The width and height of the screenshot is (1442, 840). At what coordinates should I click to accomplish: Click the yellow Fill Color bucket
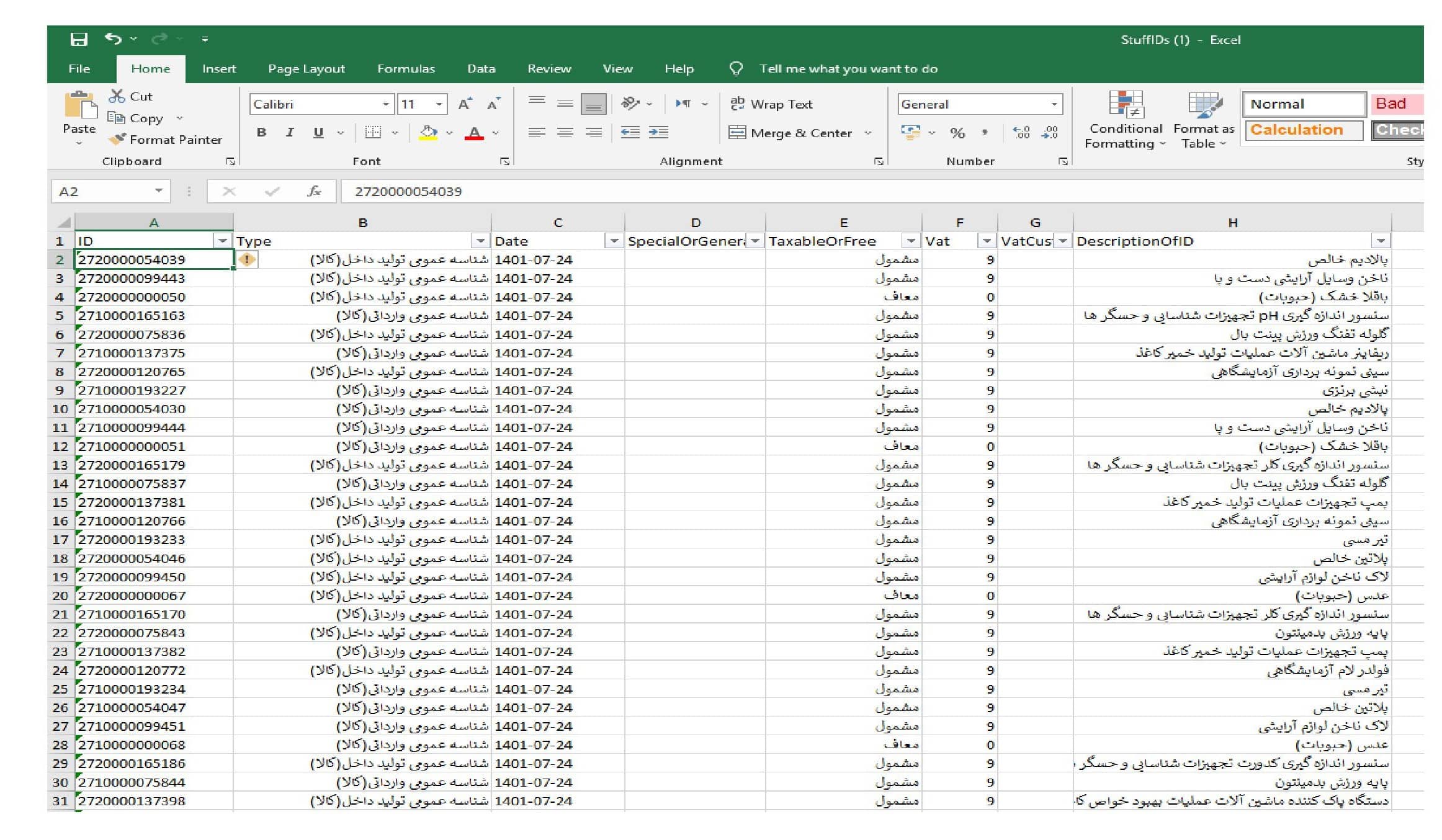point(428,132)
